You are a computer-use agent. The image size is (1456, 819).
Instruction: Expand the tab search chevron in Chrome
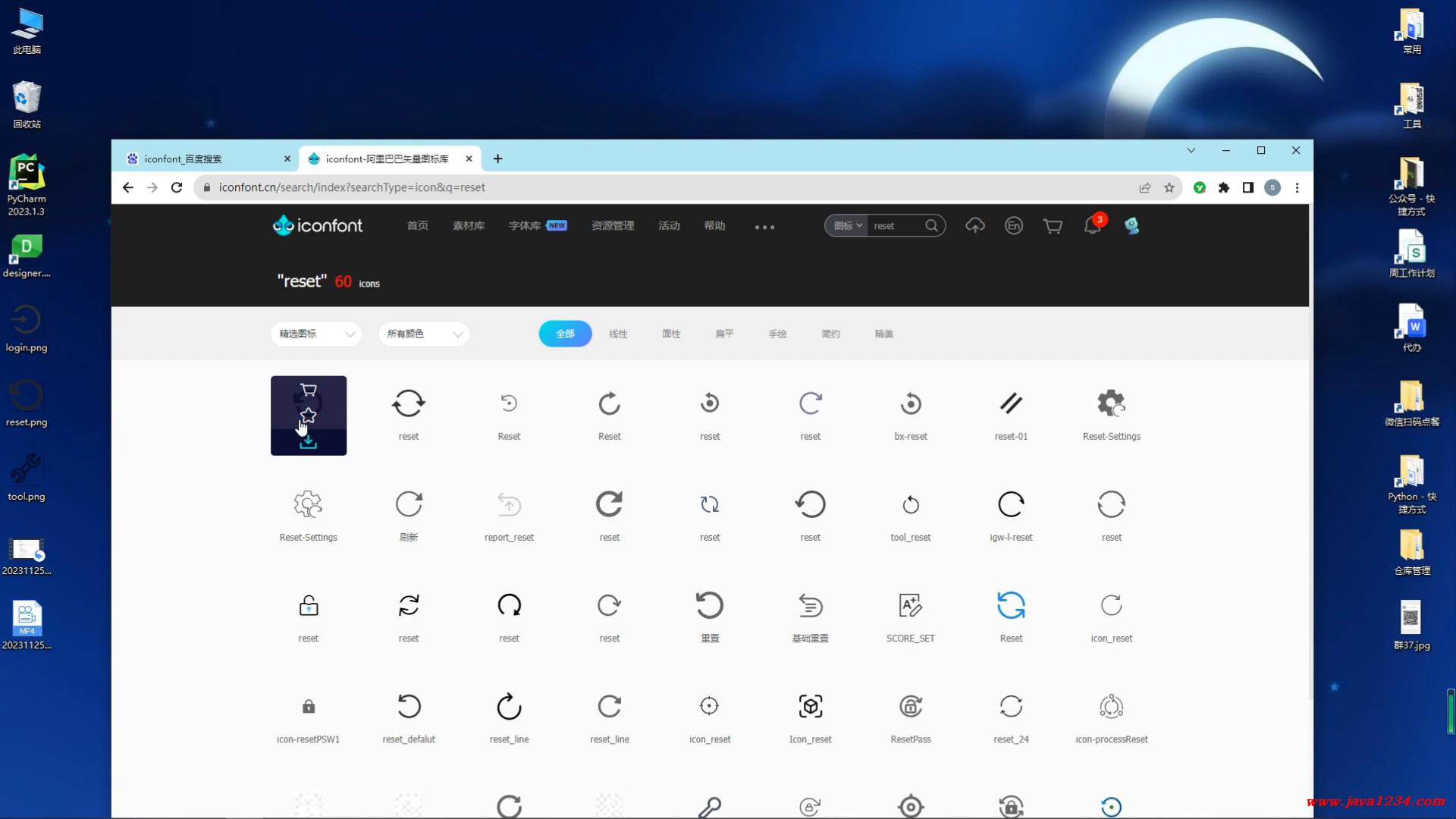coord(1191,150)
